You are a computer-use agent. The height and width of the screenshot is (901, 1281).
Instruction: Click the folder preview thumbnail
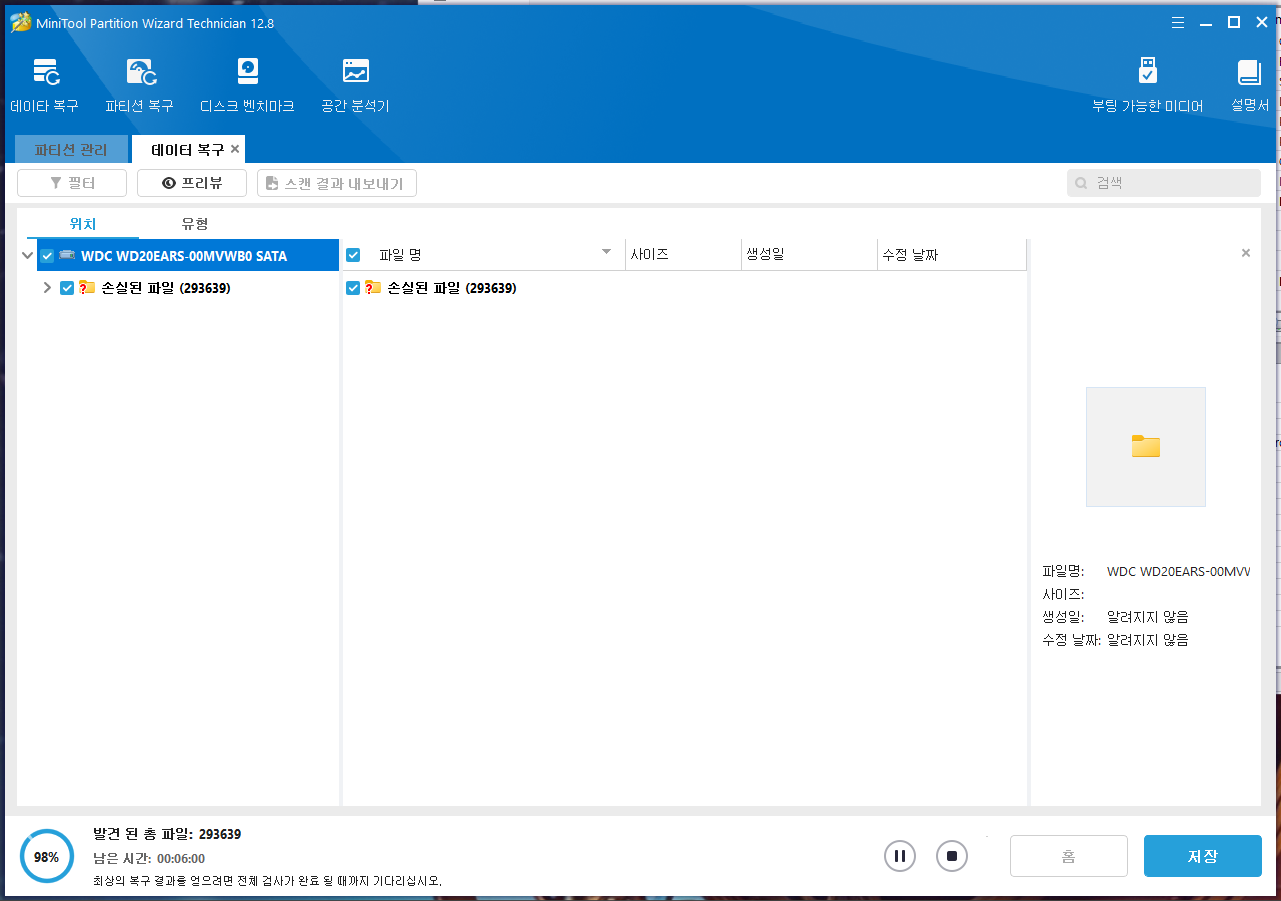(x=1146, y=447)
